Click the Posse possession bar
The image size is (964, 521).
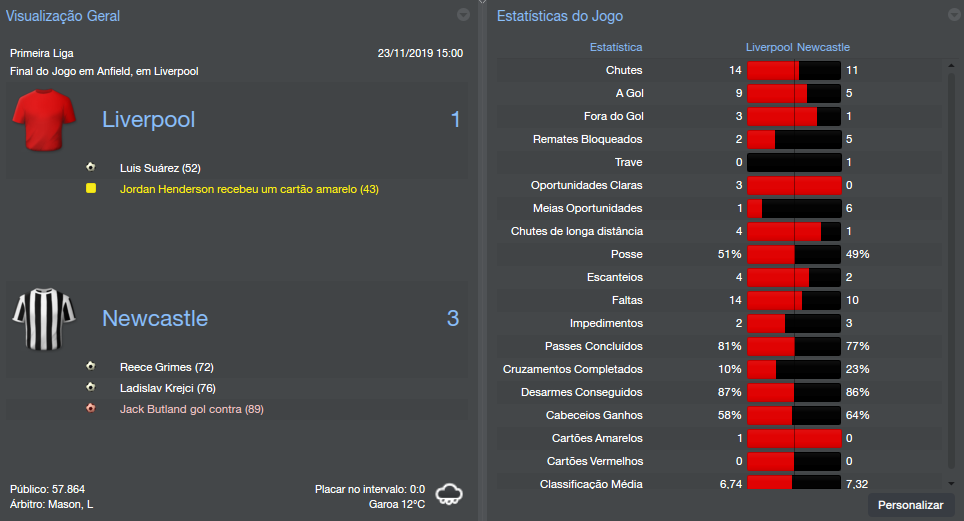pos(794,254)
